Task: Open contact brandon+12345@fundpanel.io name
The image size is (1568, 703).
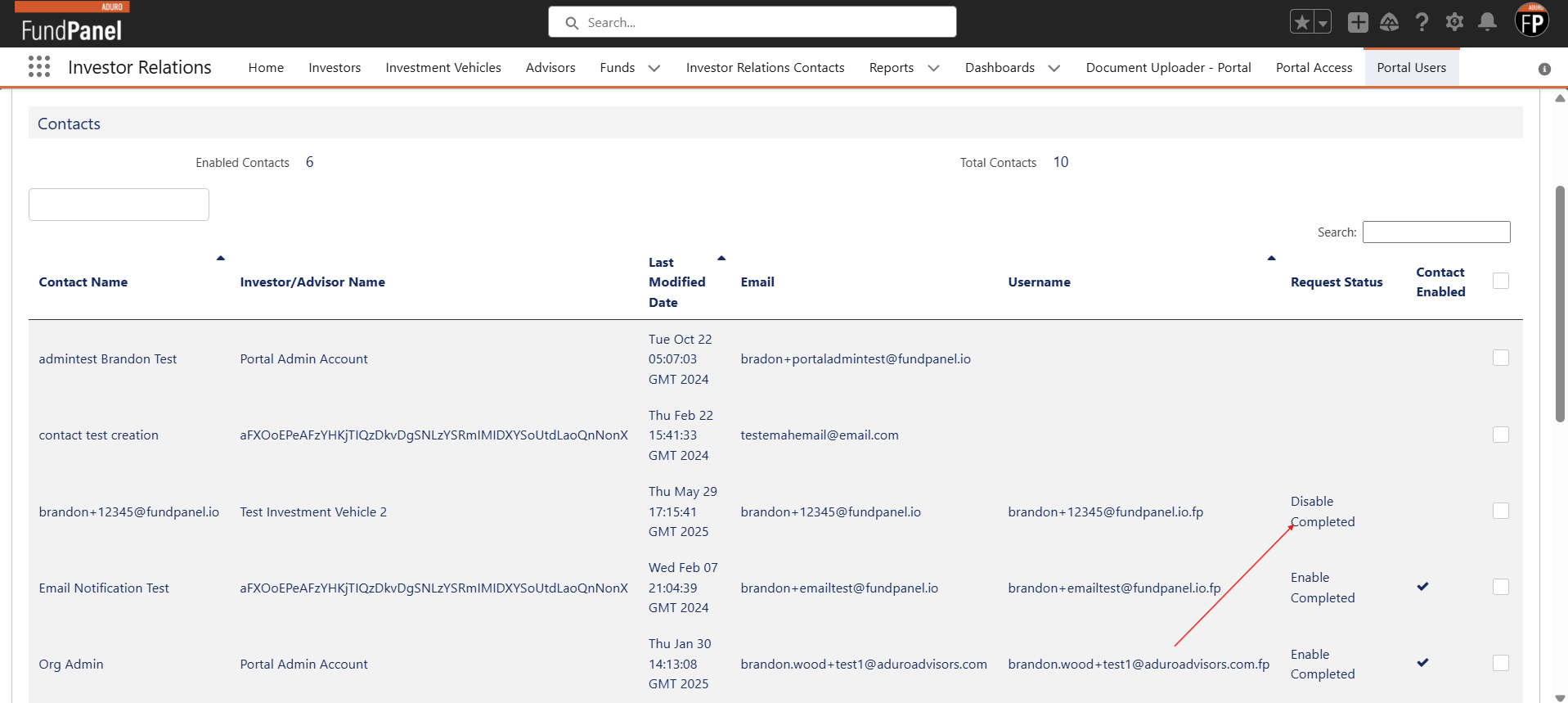Action: (x=129, y=511)
